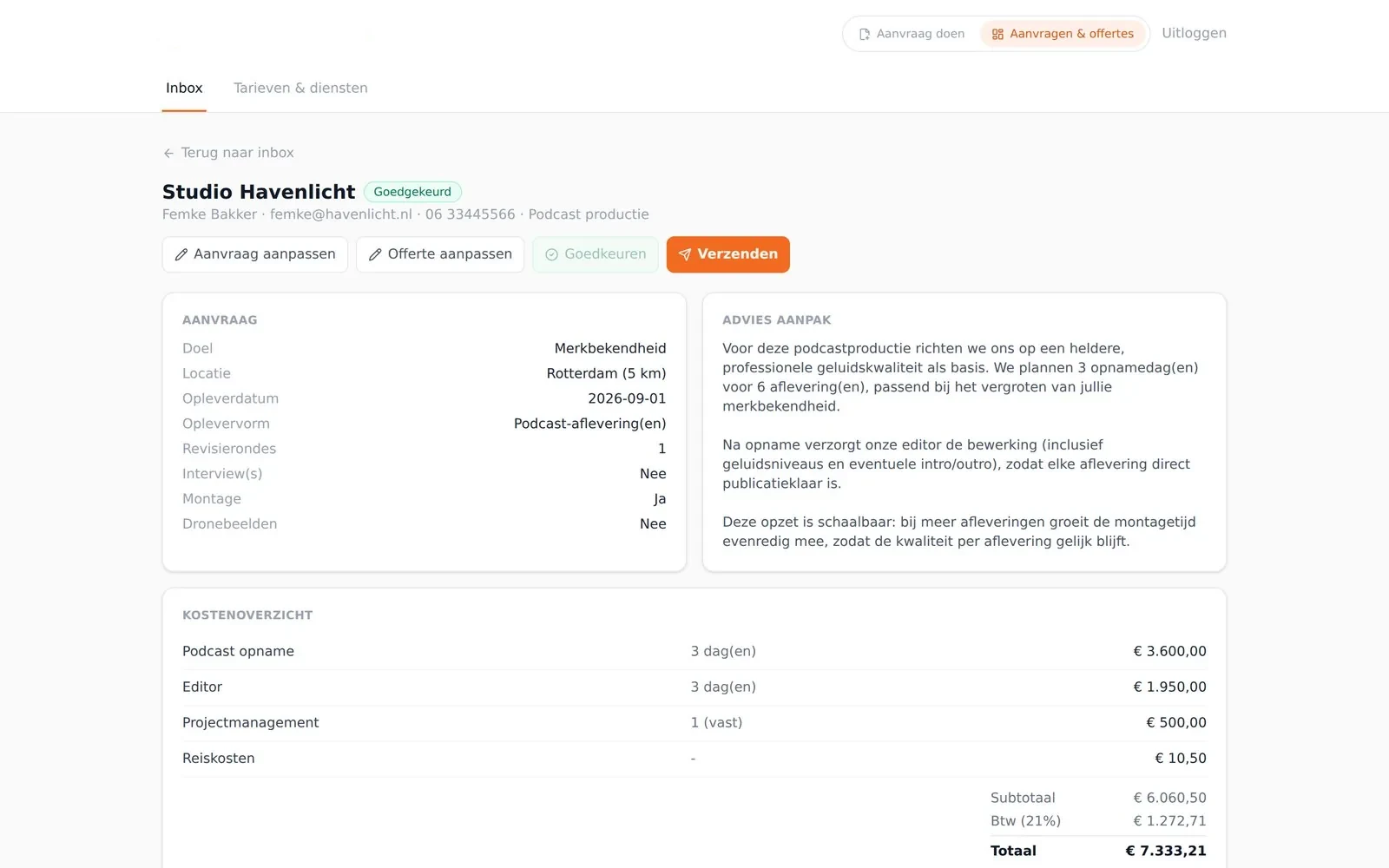Click the document icon next to Aanvraag doen
This screenshot has width=1389, height=868.
pyautogui.click(x=865, y=34)
